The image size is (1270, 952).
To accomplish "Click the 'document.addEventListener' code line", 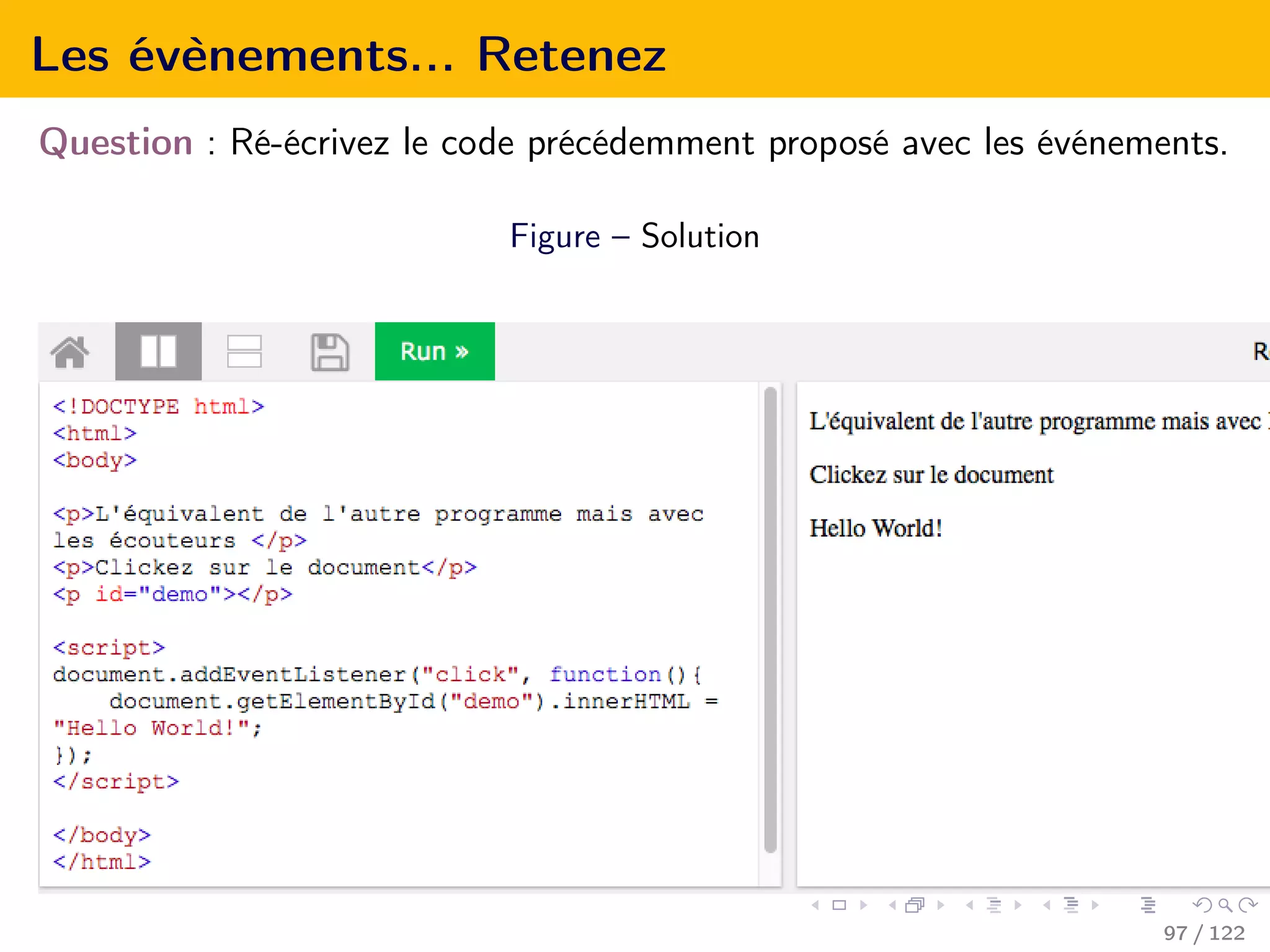I will click(x=378, y=674).
